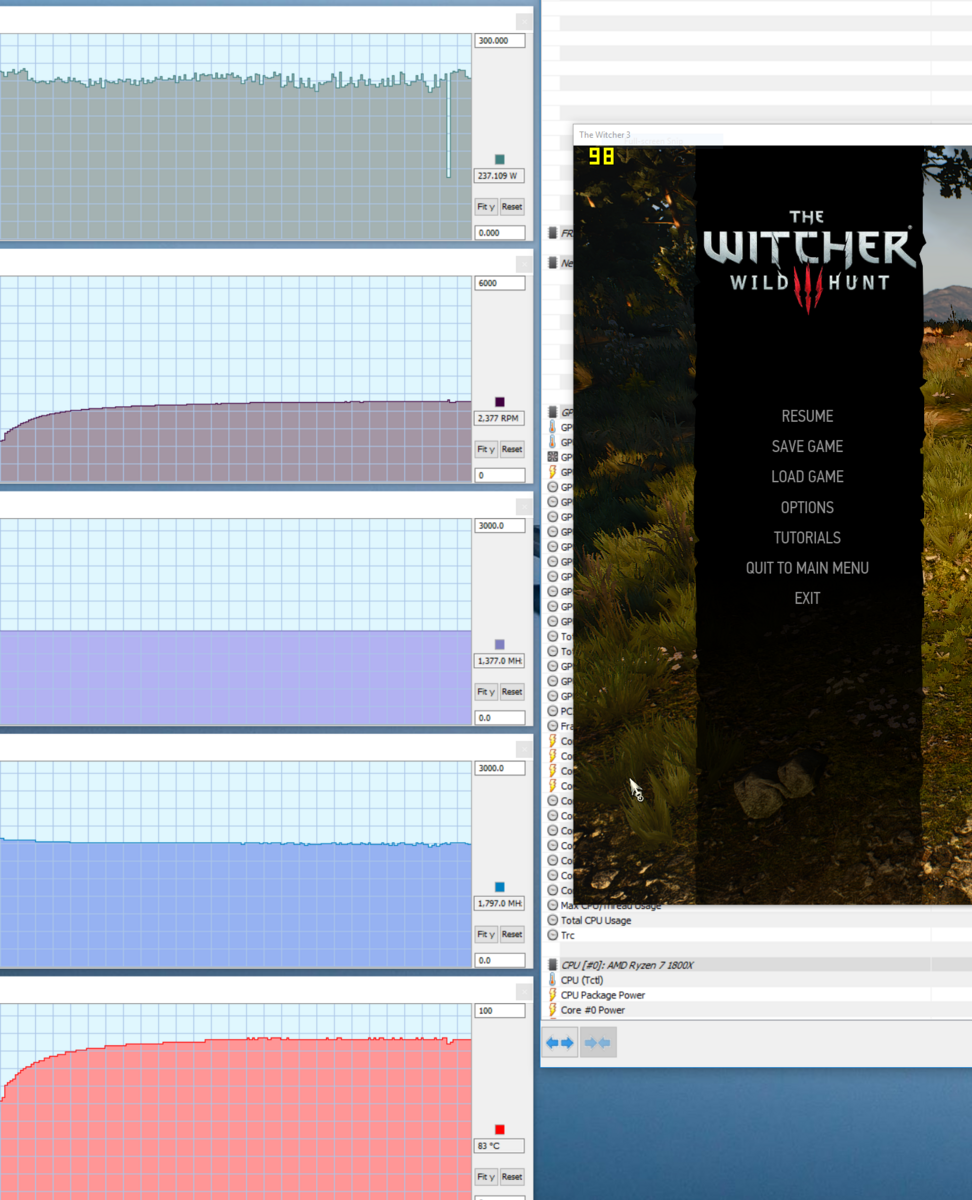The width and height of the screenshot is (972, 1200).
Task: Click chip icon of the italic GPU group header
Action: point(553,412)
